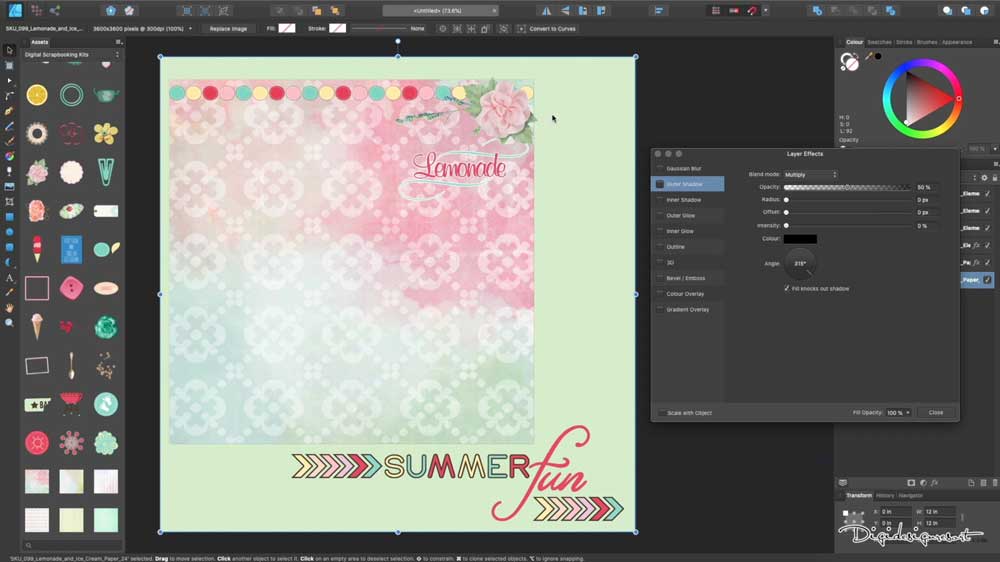Select the Ellipse shape tool

9,232
